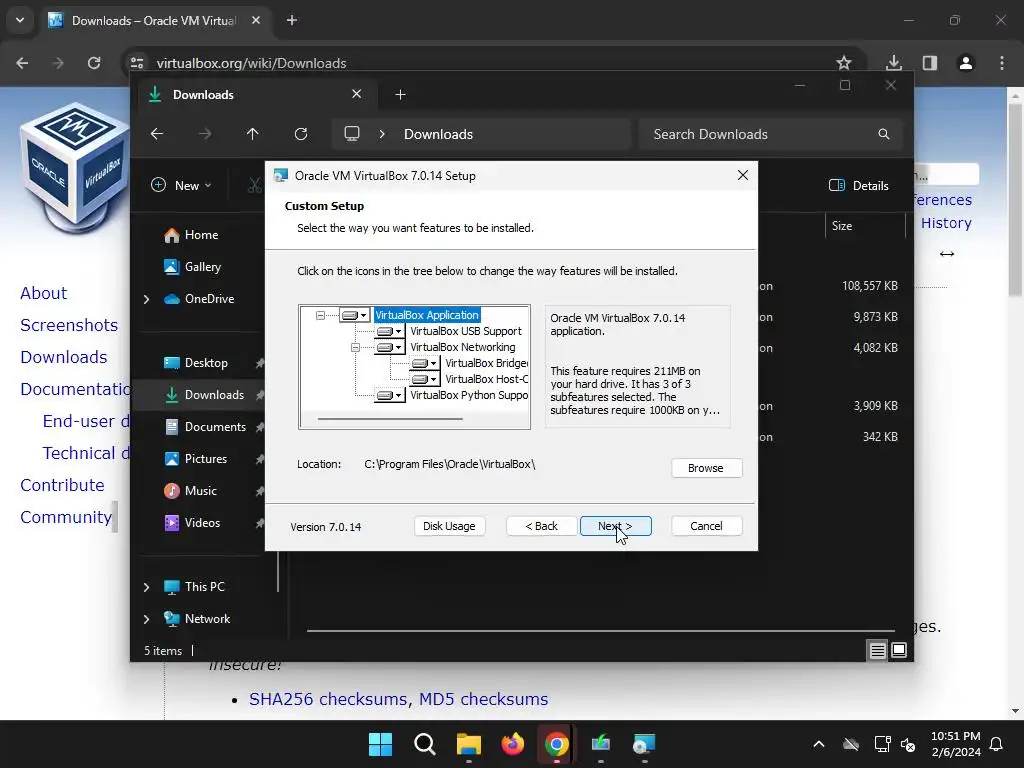
Task: Open Chrome profile icon
Action: 966,63
